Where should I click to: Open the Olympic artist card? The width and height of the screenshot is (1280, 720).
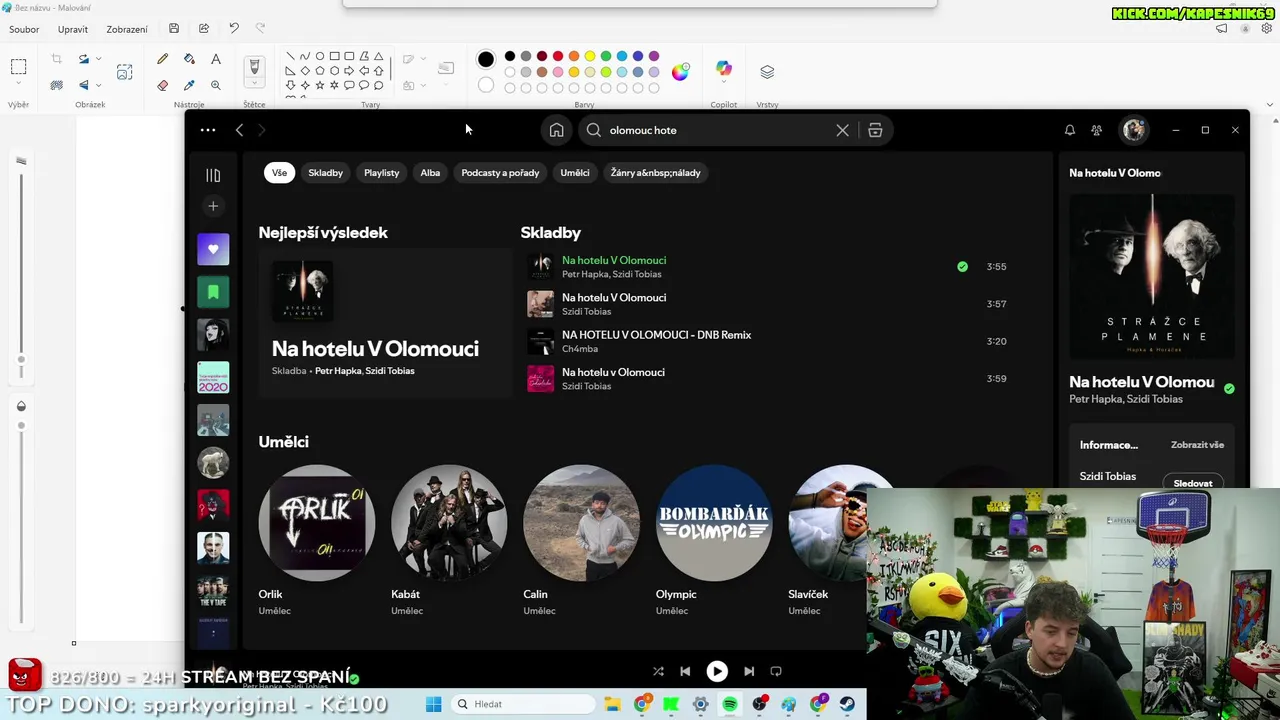tap(714, 541)
